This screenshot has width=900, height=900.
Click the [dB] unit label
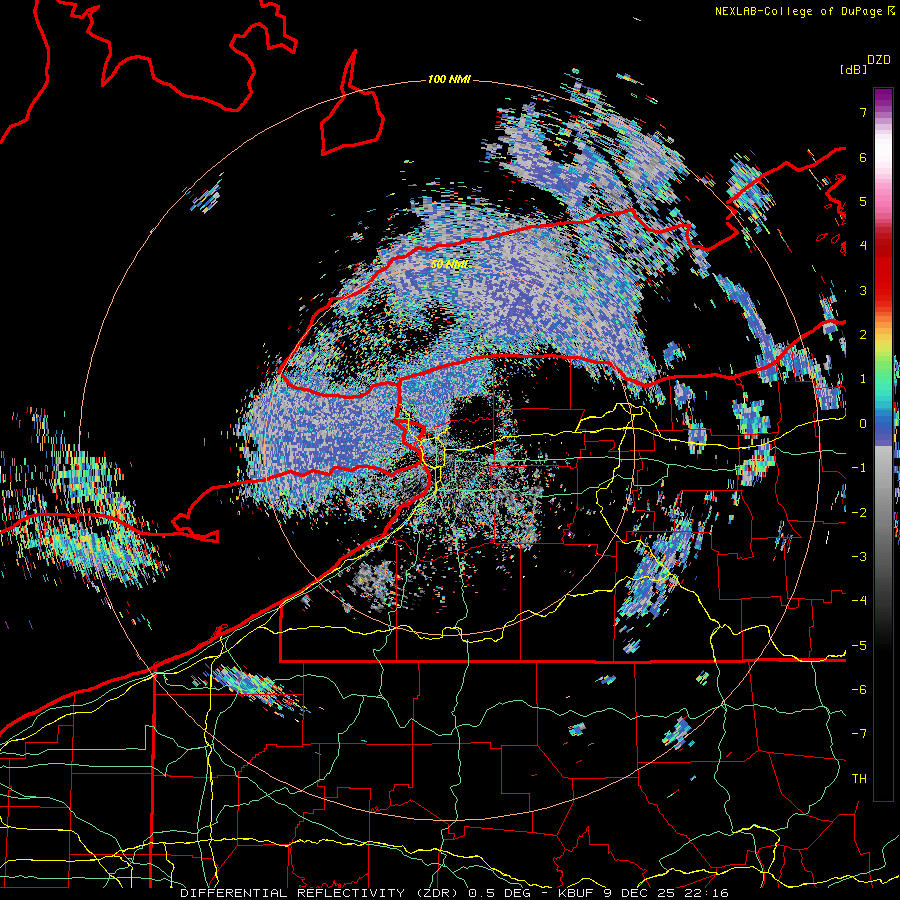[853, 69]
